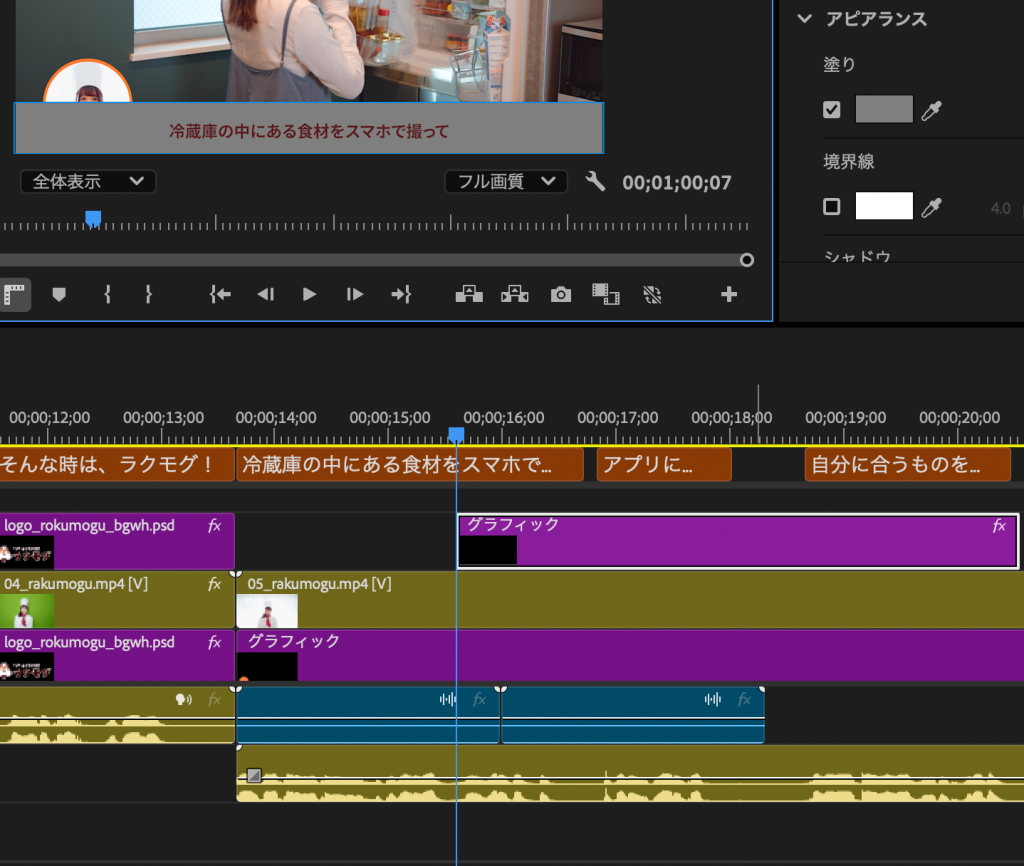This screenshot has width=1024, height=866.
Task: Click the white stroke color swatch
Action: click(884, 207)
